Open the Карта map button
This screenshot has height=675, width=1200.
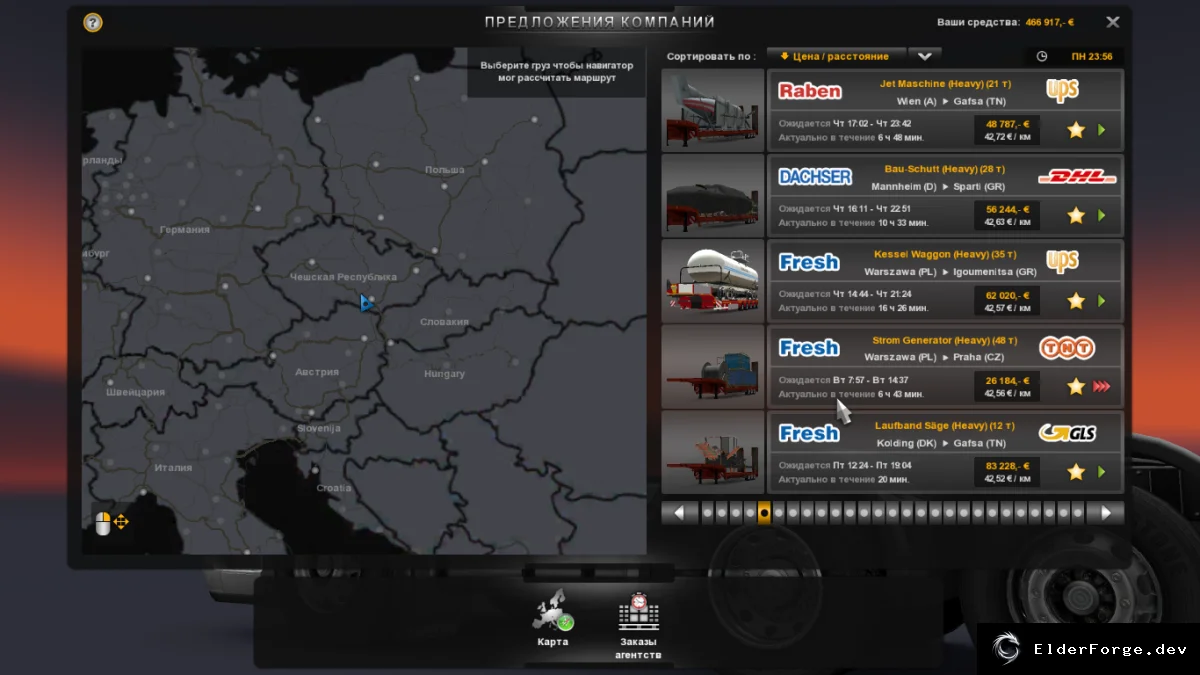[552, 620]
